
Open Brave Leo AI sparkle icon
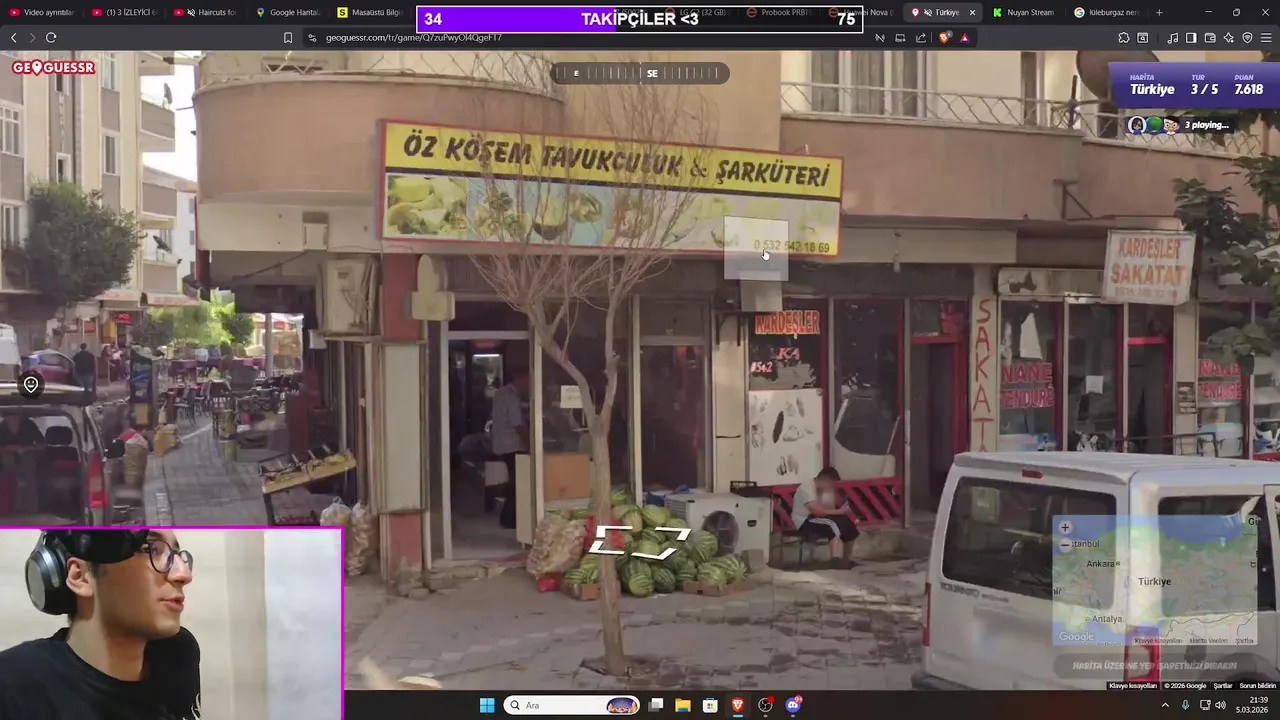[1229, 37]
